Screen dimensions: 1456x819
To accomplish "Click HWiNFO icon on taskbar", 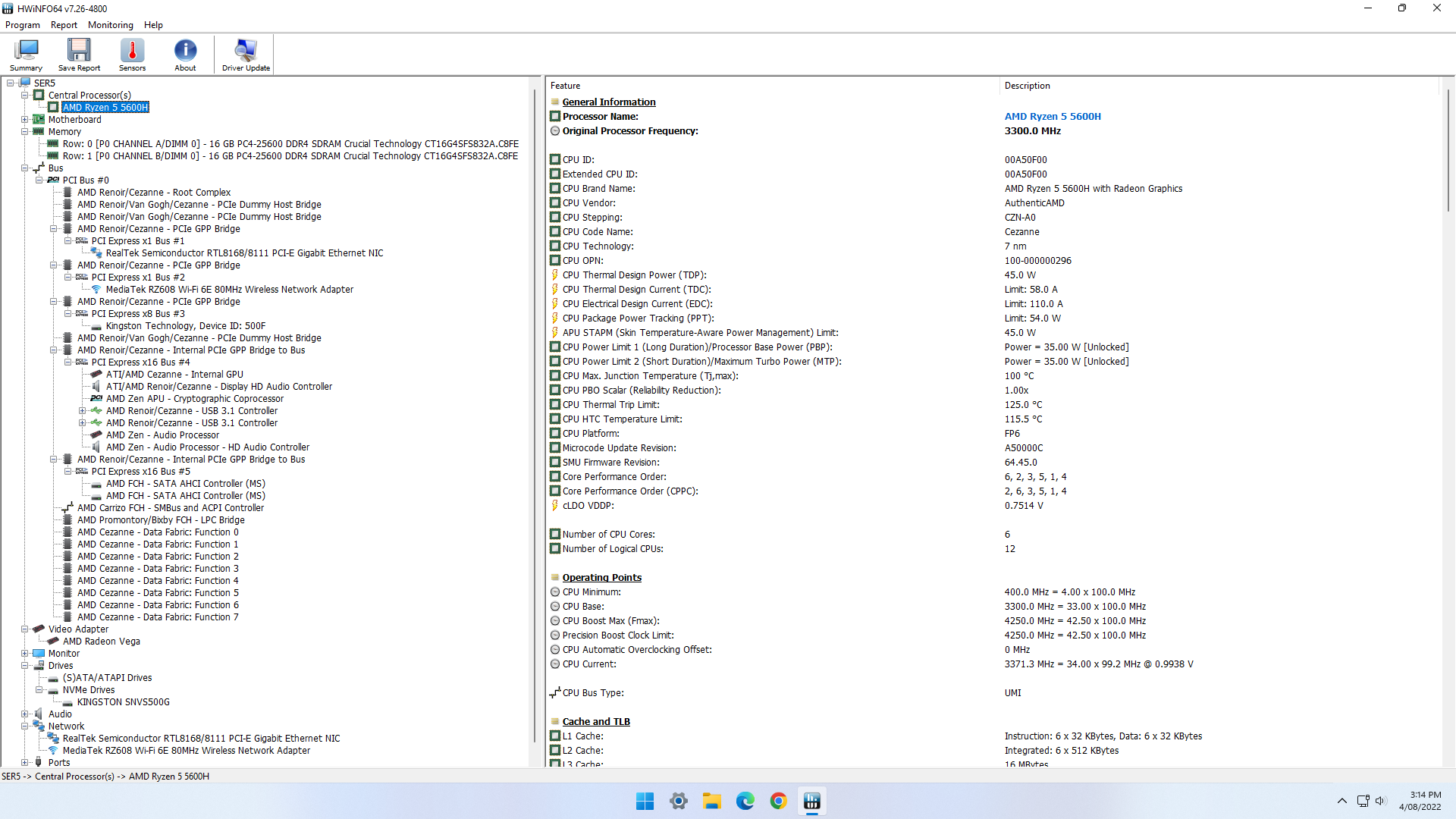I will click(812, 801).
